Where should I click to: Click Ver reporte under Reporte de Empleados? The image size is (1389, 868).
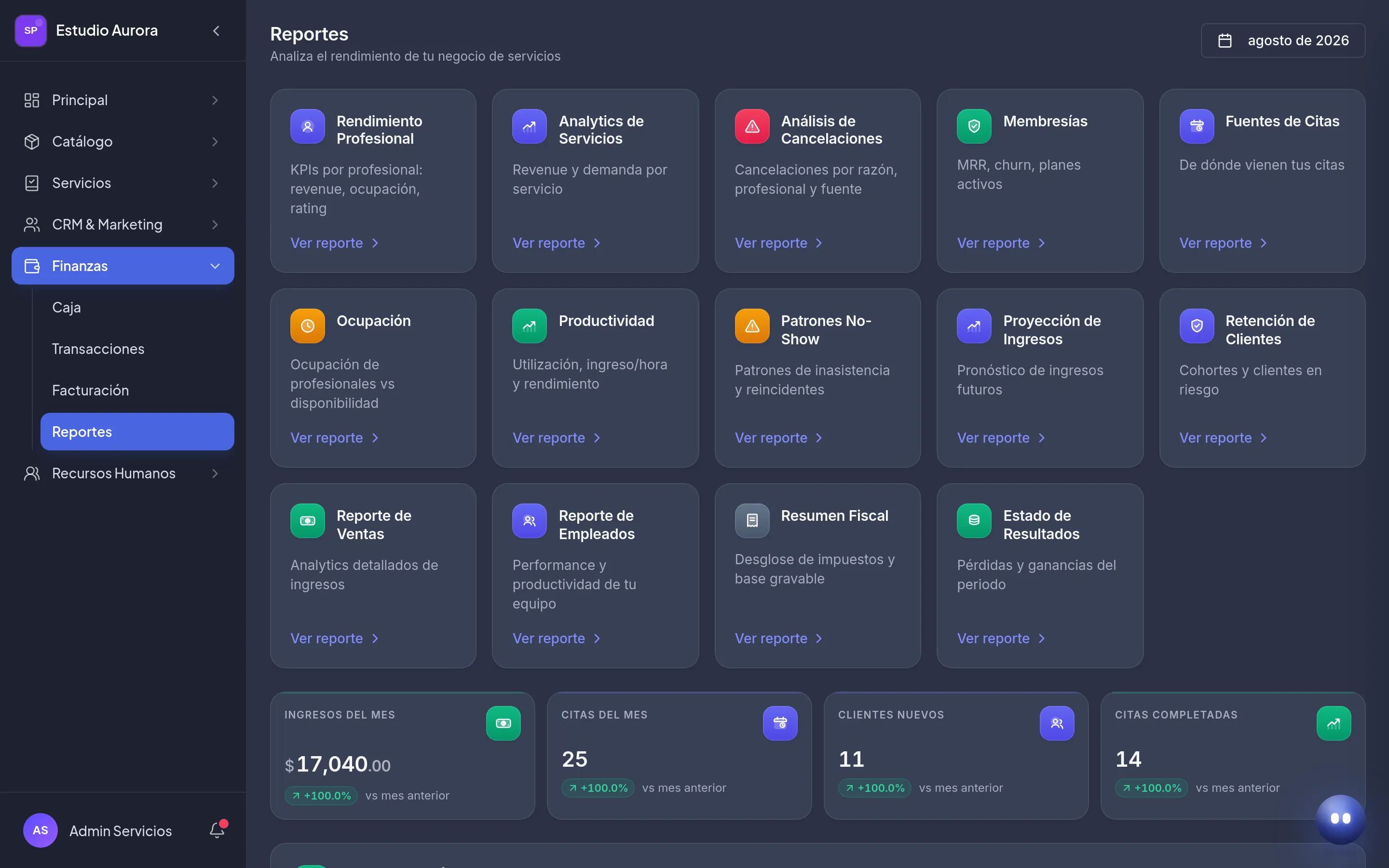[557, 638]
